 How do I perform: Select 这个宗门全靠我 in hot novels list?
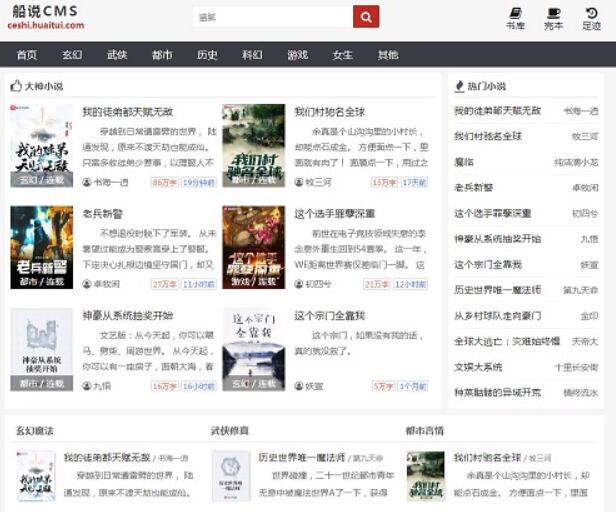pos(488,264)
